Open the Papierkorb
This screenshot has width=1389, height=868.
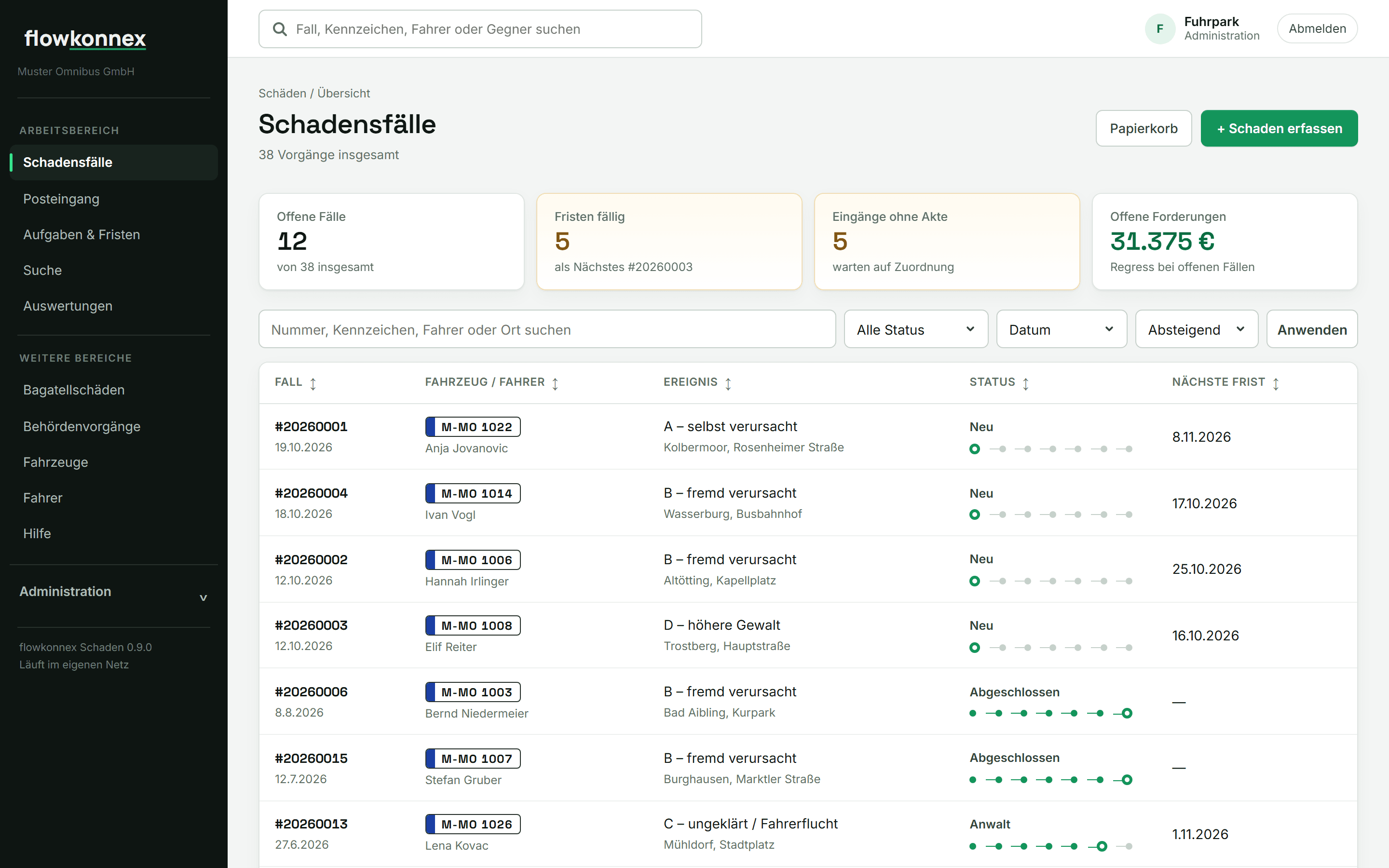point(1144,129)
